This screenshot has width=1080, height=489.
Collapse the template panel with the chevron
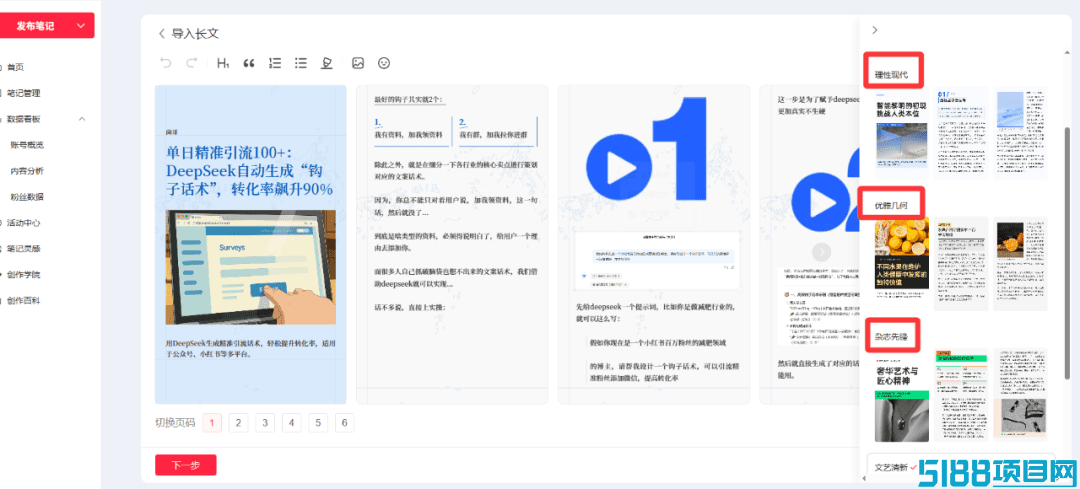click(875, 30)
